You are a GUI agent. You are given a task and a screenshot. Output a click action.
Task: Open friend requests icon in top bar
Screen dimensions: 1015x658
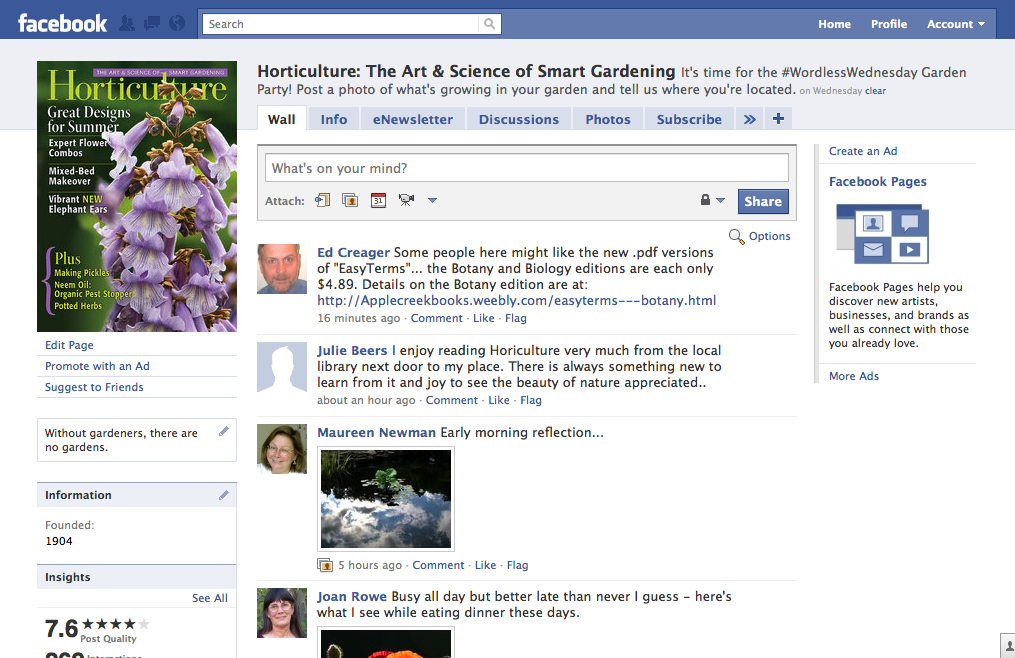click(x=128, y=24)
